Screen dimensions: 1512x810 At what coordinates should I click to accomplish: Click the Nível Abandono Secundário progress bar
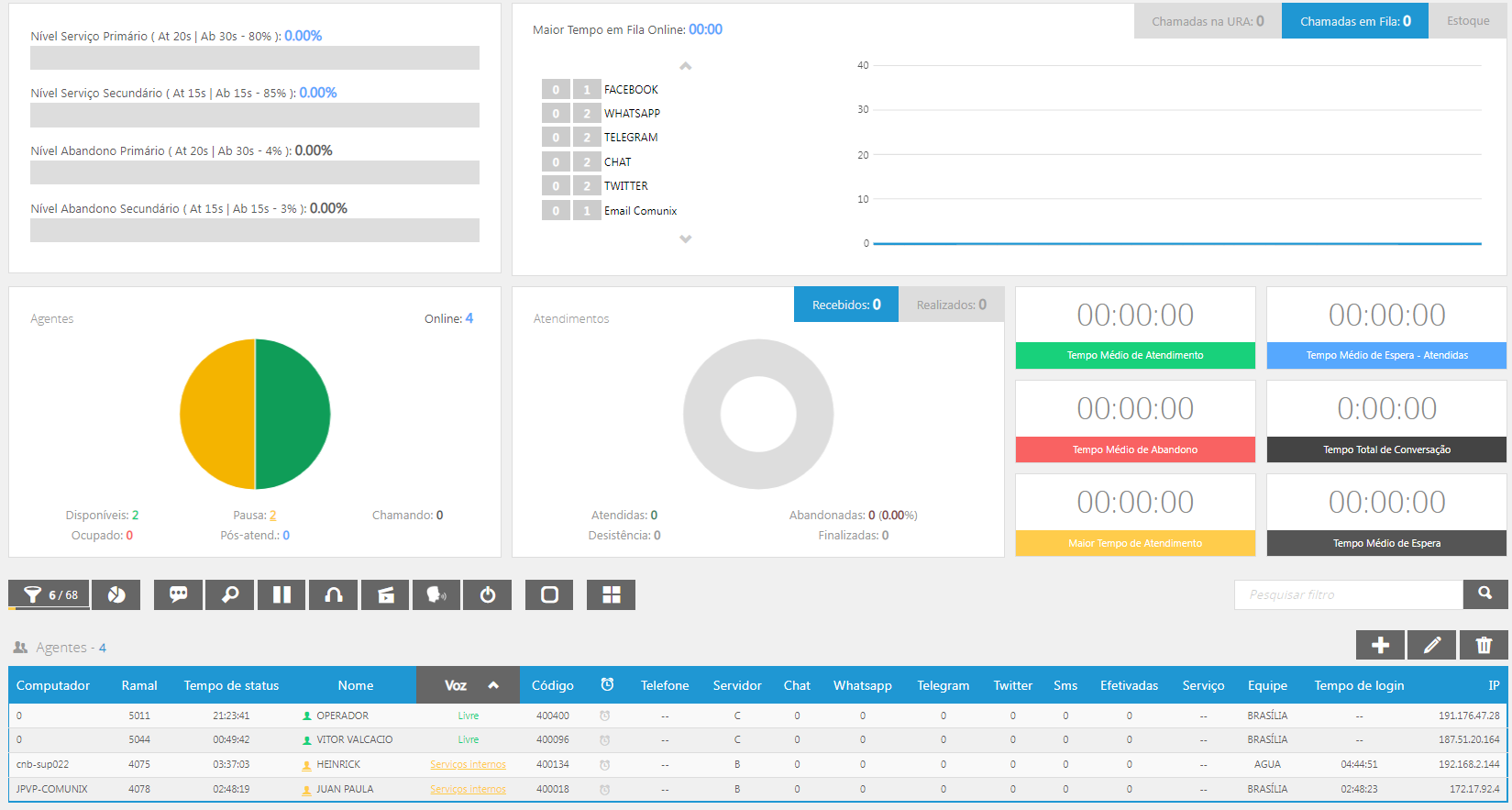tap(255, 230)
